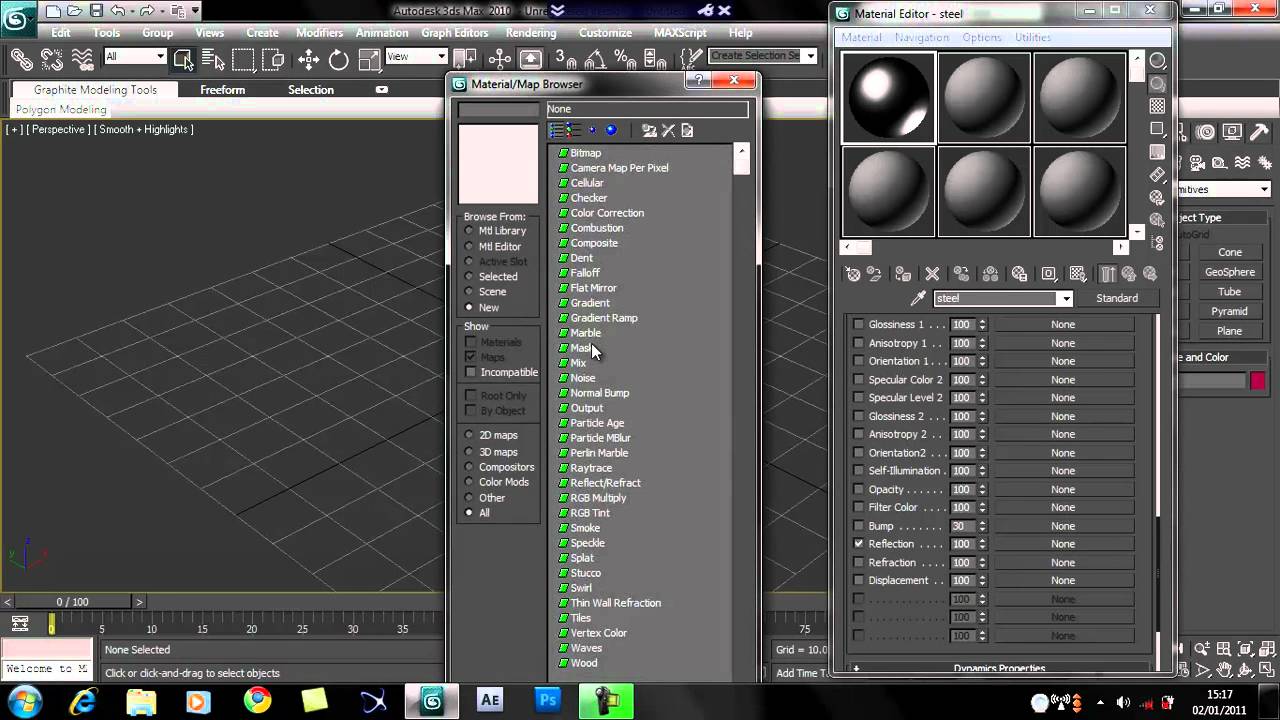
Task: Enable the Opacity map checkbox
Action: click(858, 489)
